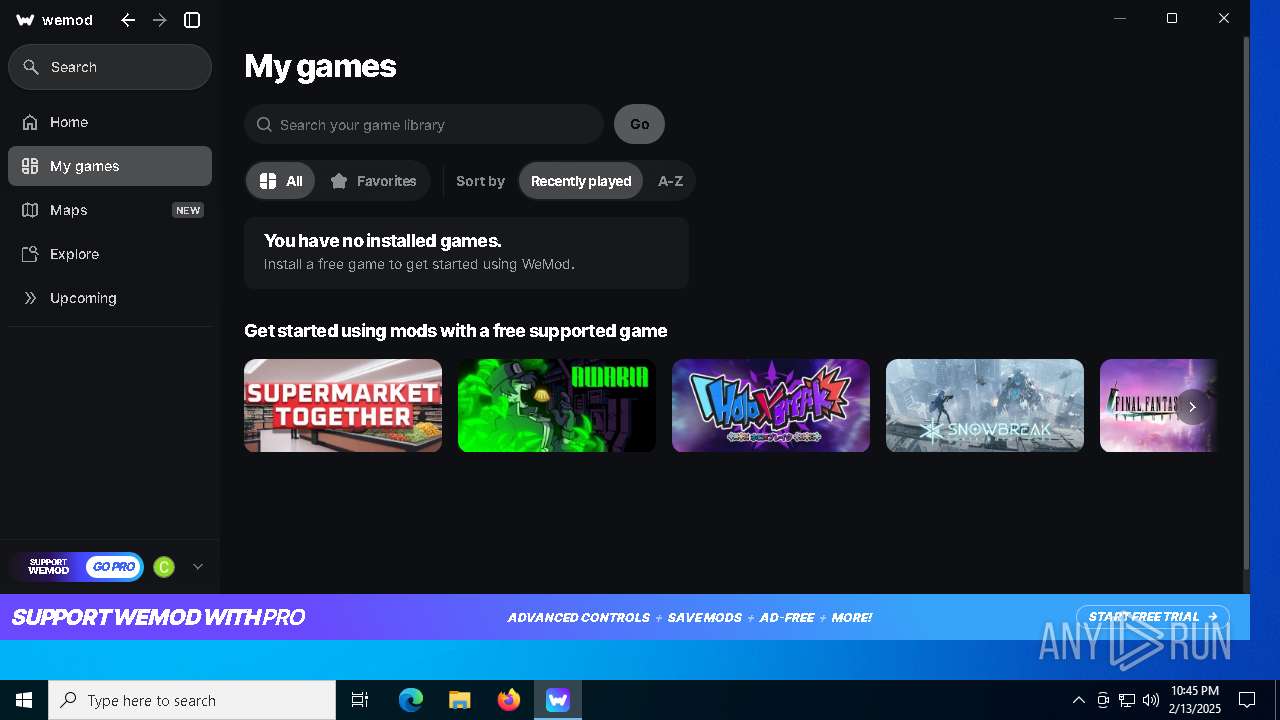1280x720 pixels.
Task: Launch Firefox from taskbar
Action: click(508, 700)
